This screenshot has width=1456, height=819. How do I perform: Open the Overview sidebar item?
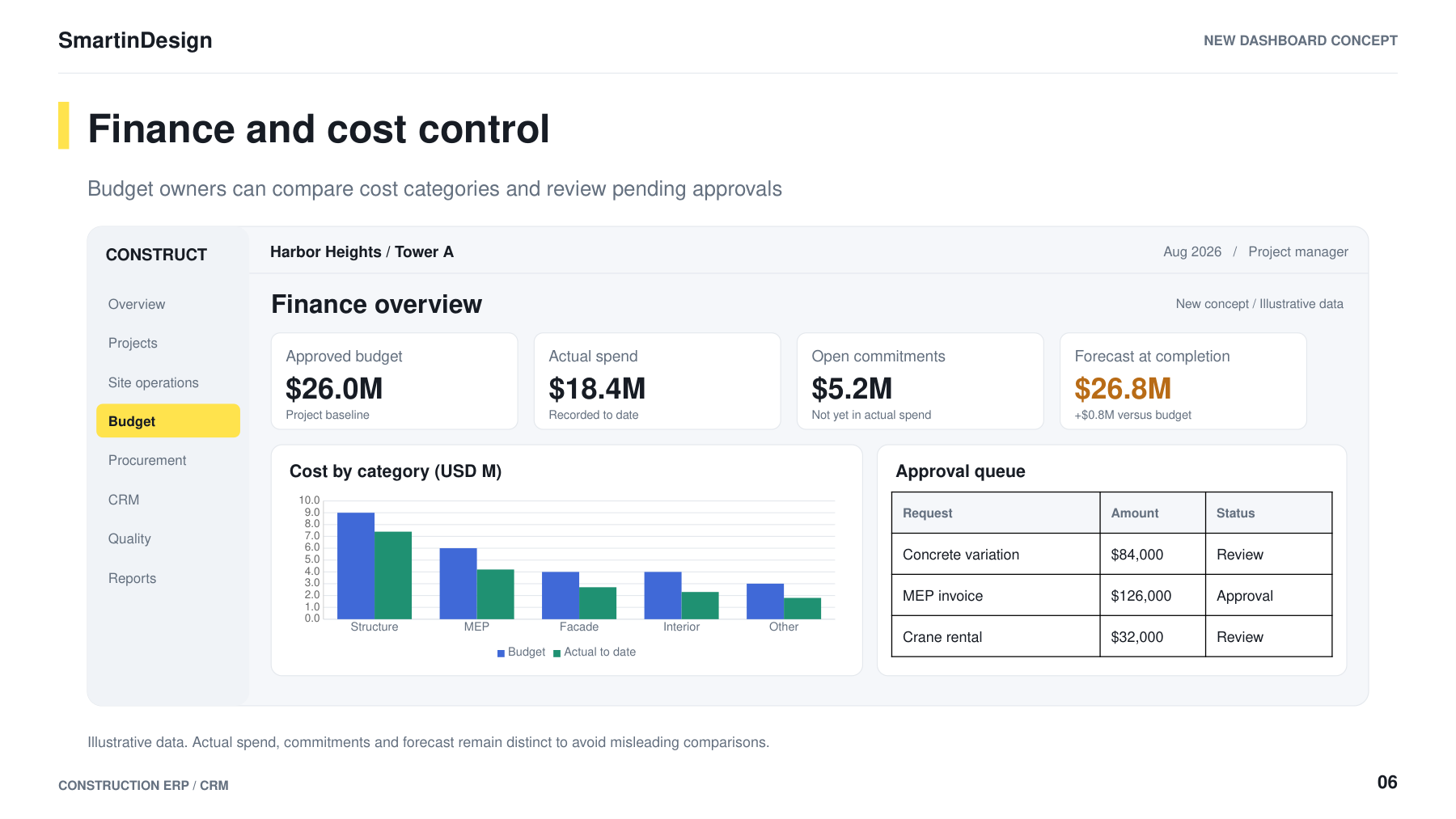point(137,304)
